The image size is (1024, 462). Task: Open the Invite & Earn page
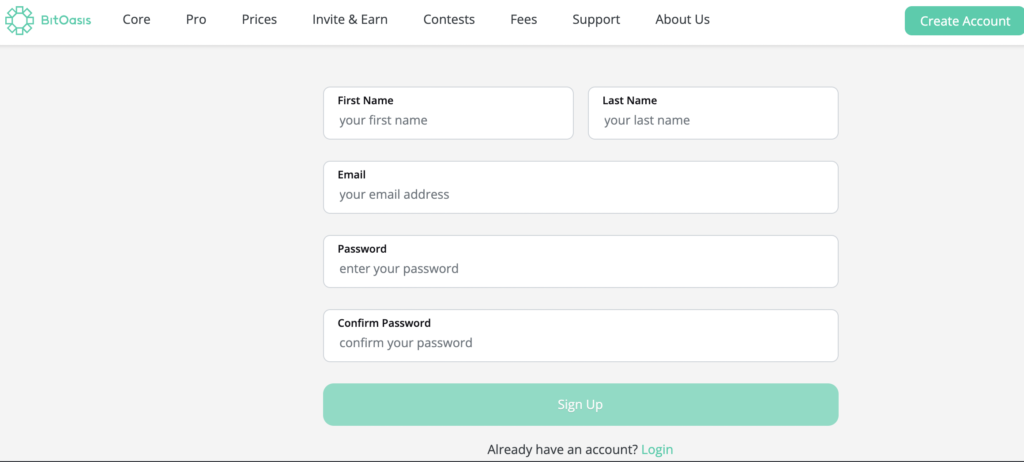coord(350,20)
